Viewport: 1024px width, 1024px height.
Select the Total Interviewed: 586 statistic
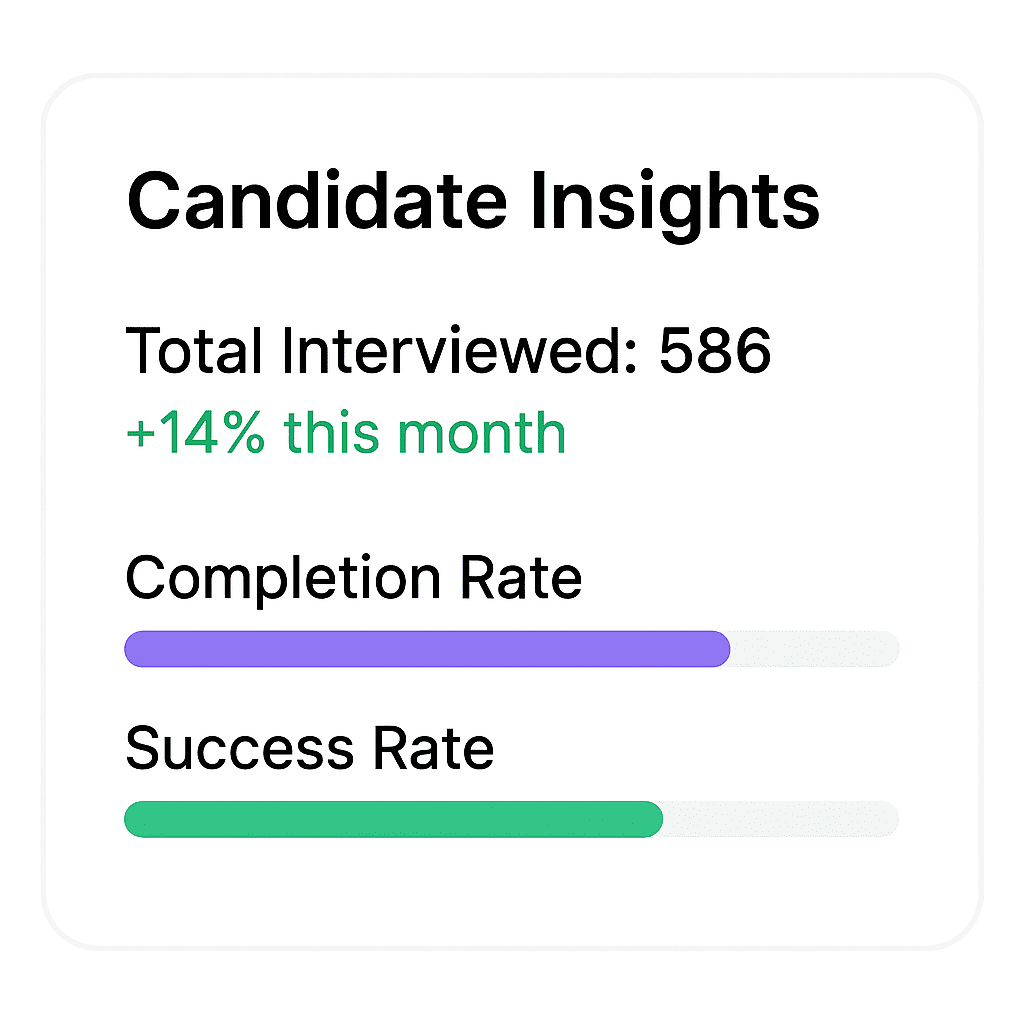click(448, 350)
